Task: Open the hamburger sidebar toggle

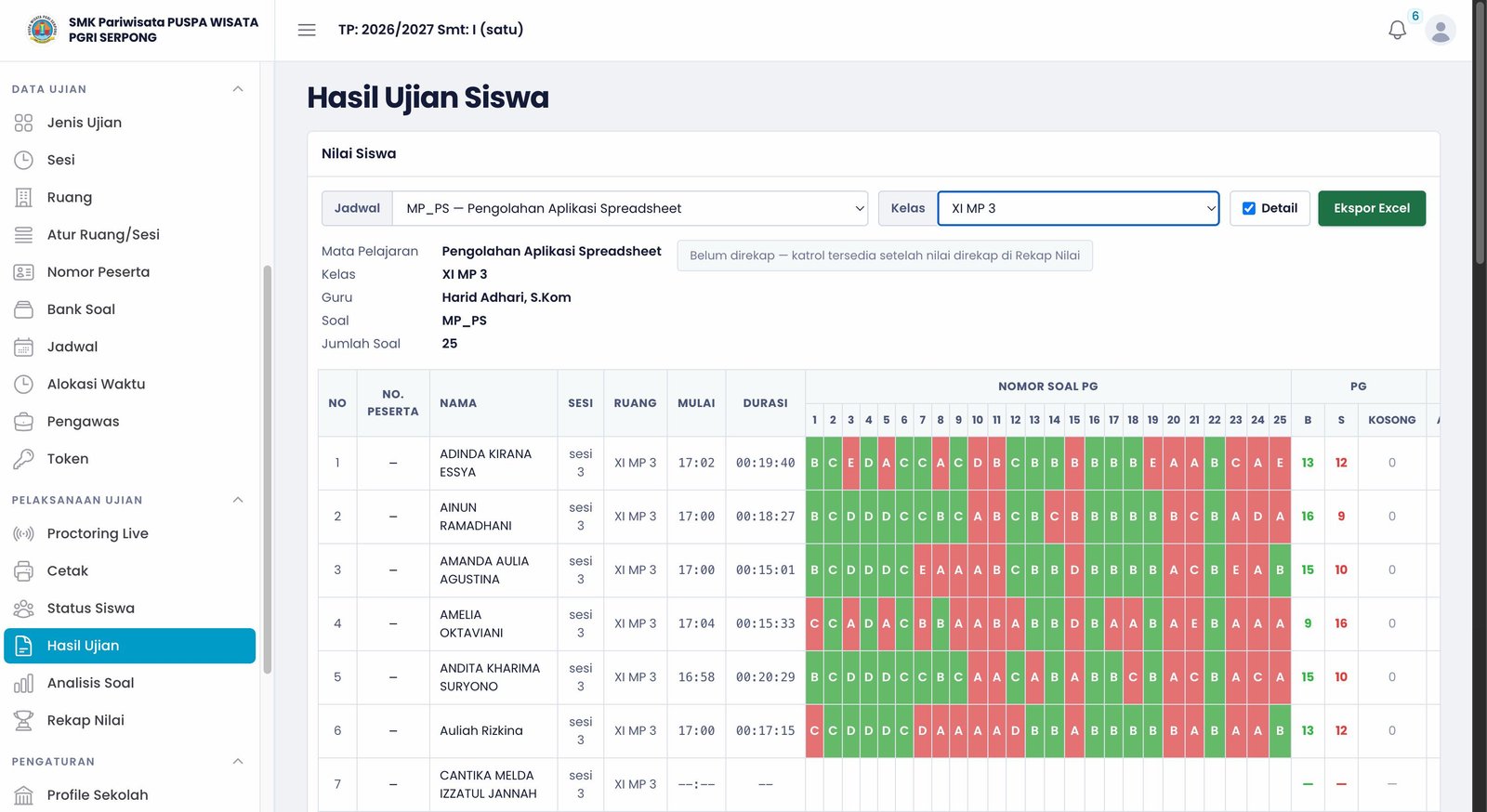Action: tap(307, 30)
